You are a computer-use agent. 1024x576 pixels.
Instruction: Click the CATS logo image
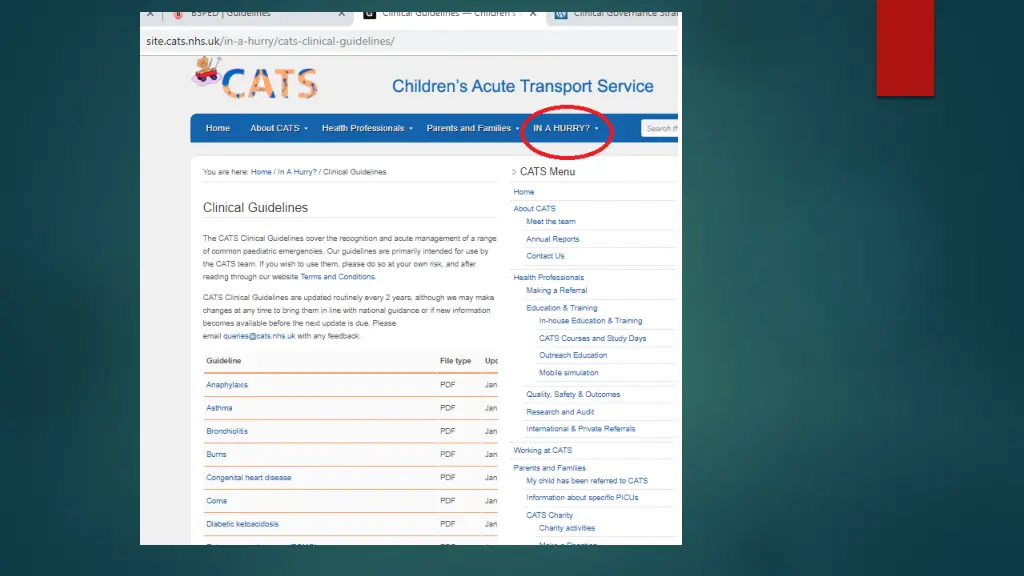[x=255, y=78]
